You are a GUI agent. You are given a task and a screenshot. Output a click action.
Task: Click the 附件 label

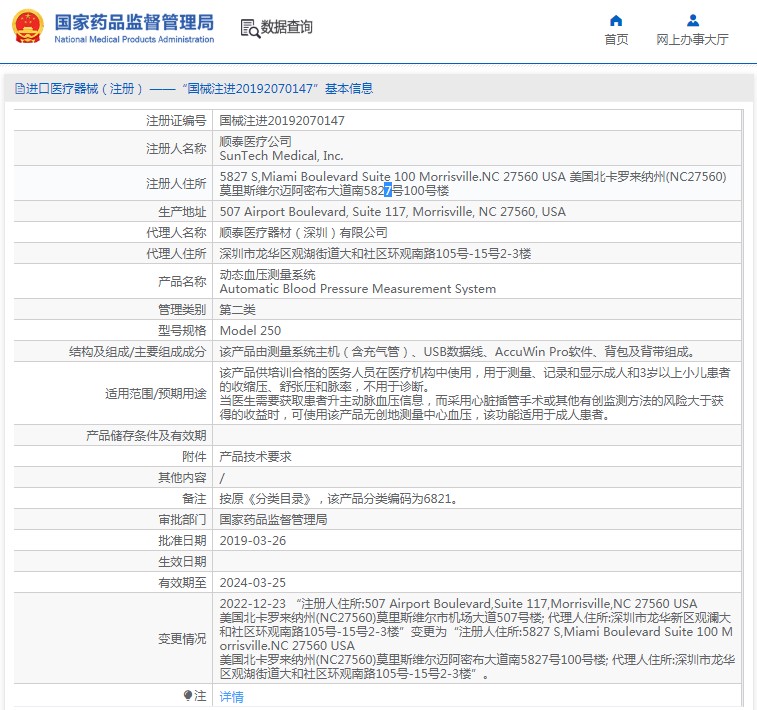click(x=194, y=457)
